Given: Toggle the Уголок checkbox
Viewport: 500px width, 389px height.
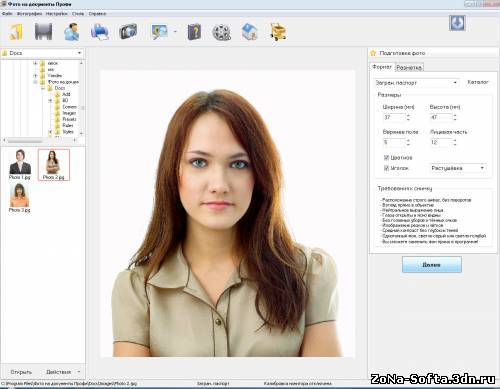Looking at the screenshot, I should coord(386,168).
